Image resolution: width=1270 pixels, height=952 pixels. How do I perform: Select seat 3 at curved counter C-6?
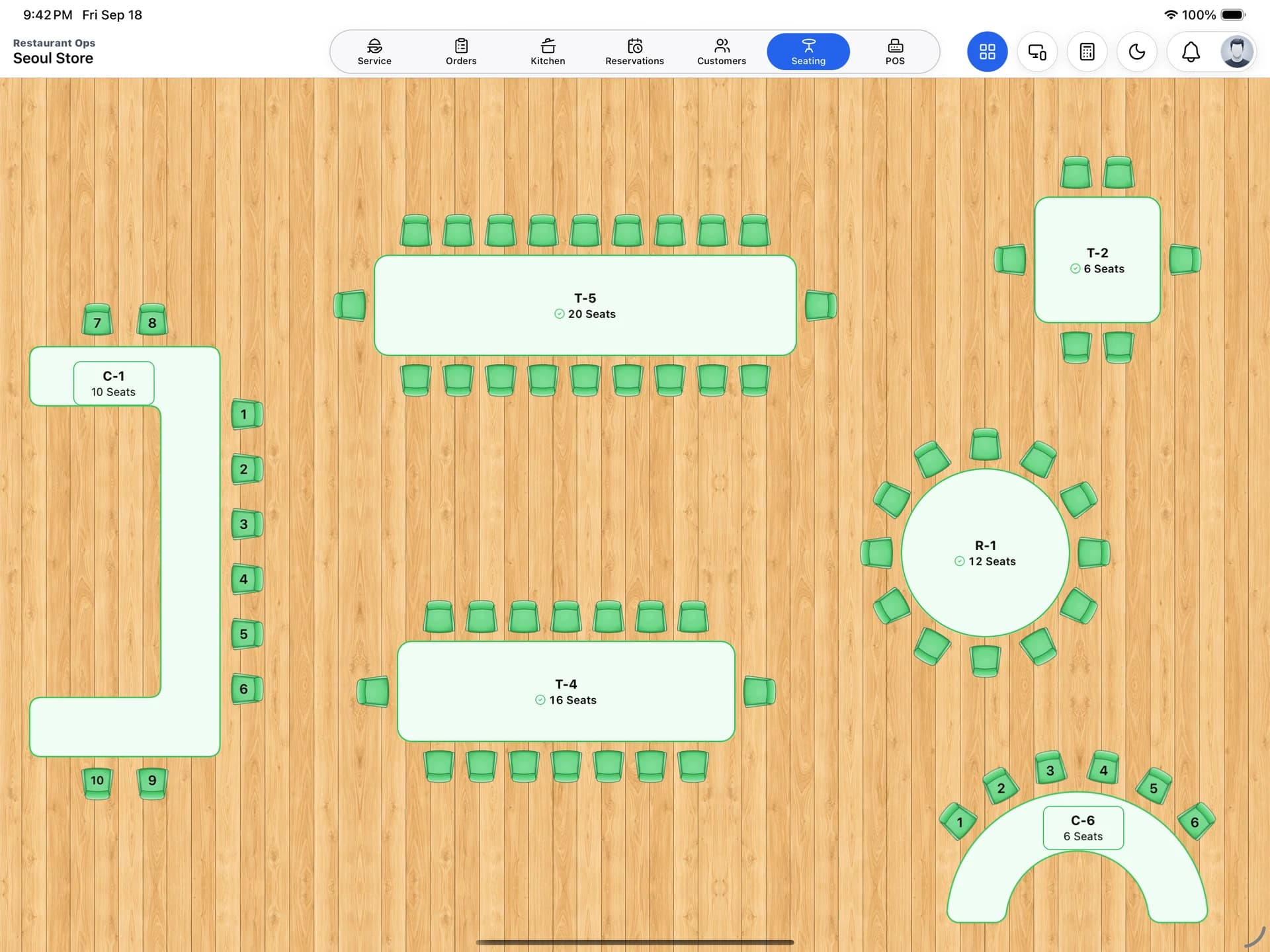pyautogui.click(x=1050, y=768)
